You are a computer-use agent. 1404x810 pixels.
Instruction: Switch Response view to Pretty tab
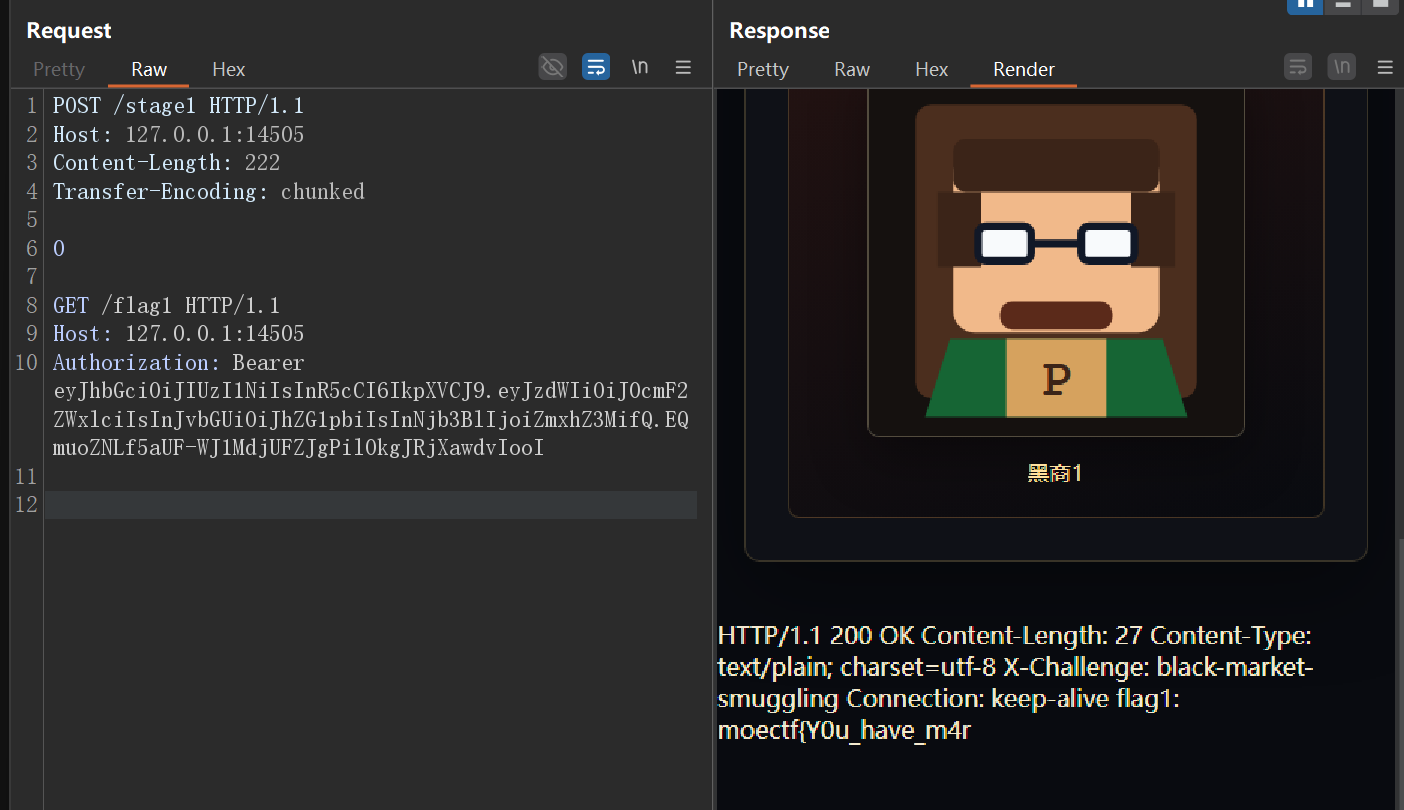763,69
